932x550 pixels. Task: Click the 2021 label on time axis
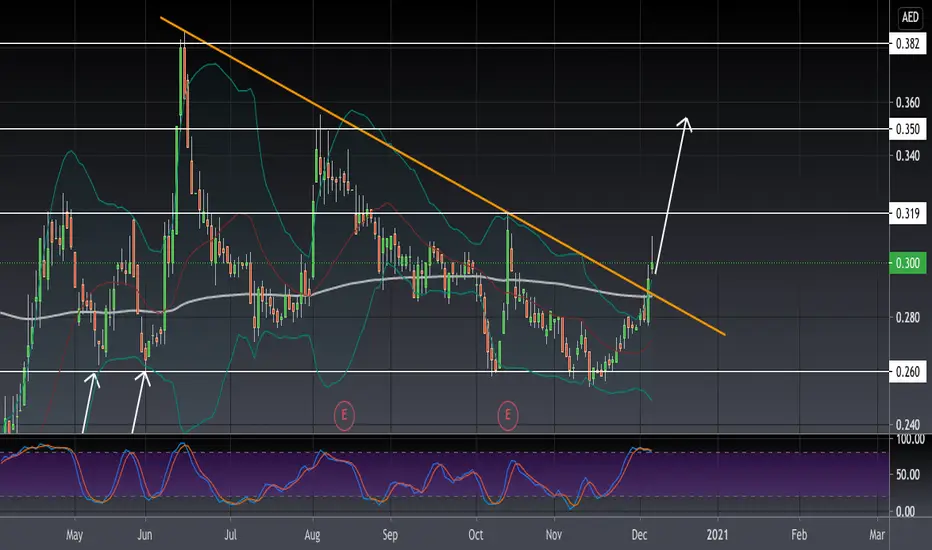(717, 535)
